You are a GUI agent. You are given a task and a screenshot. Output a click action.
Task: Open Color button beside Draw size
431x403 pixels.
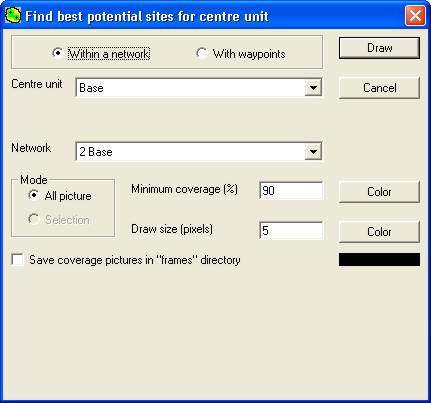(379, 232)
